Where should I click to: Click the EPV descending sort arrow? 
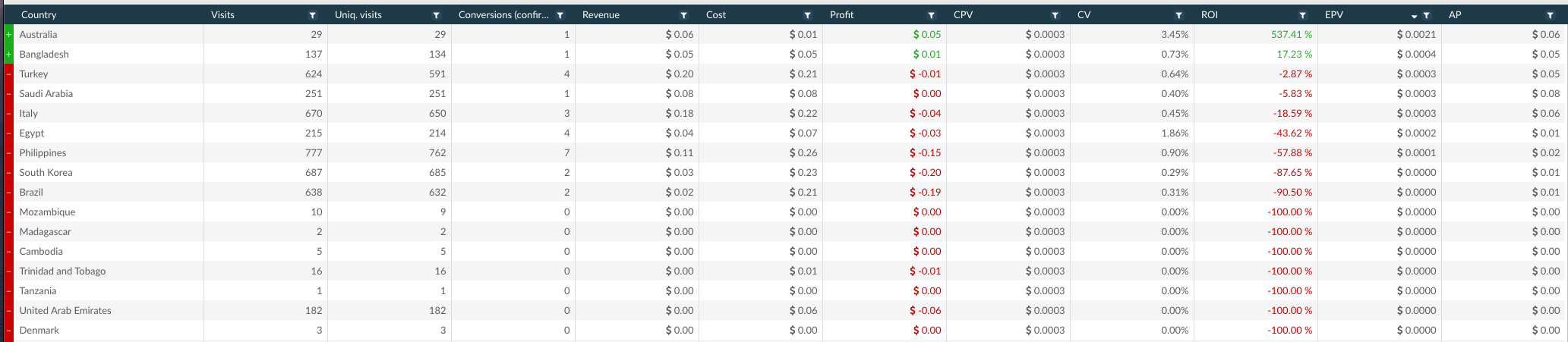[x=1415, y=16]
